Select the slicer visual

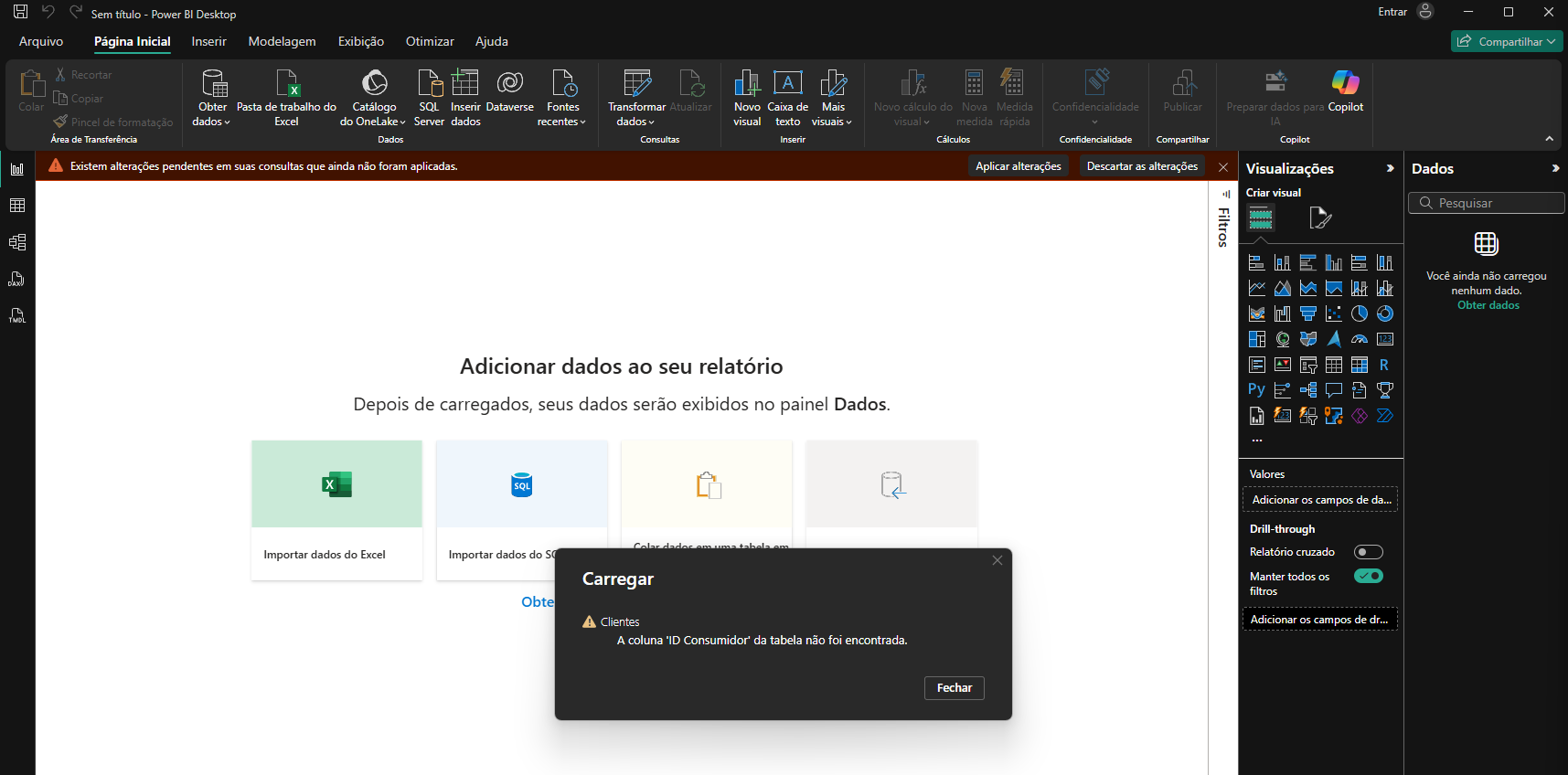(x=1308, y=365)
